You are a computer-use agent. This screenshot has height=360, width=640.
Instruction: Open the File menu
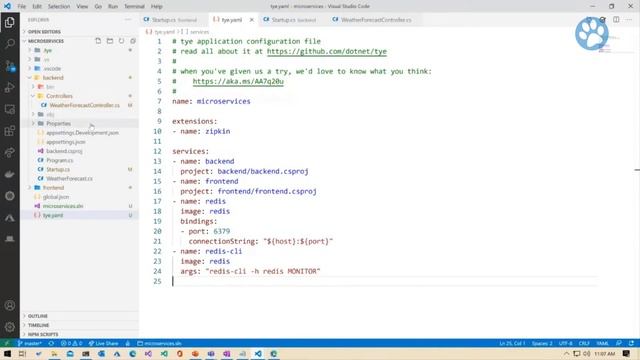(x=22, y=6)
